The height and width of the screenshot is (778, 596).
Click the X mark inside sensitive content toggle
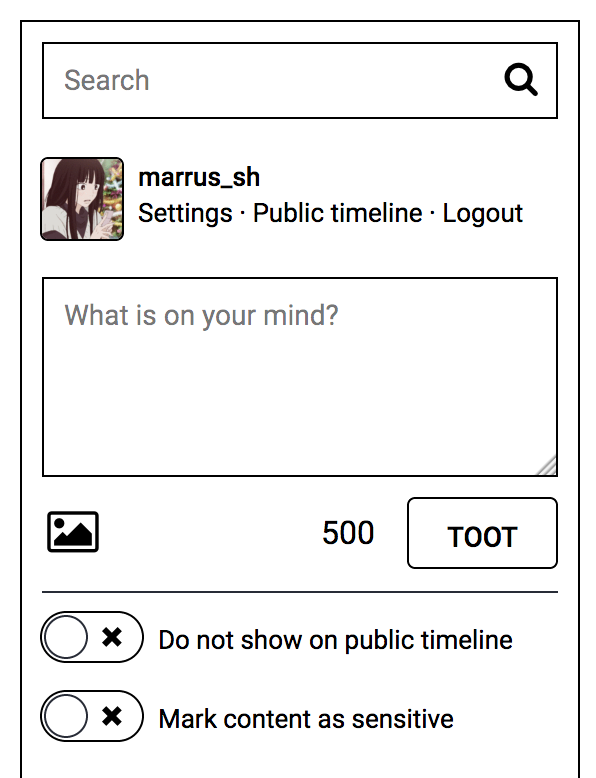point(112,716)
